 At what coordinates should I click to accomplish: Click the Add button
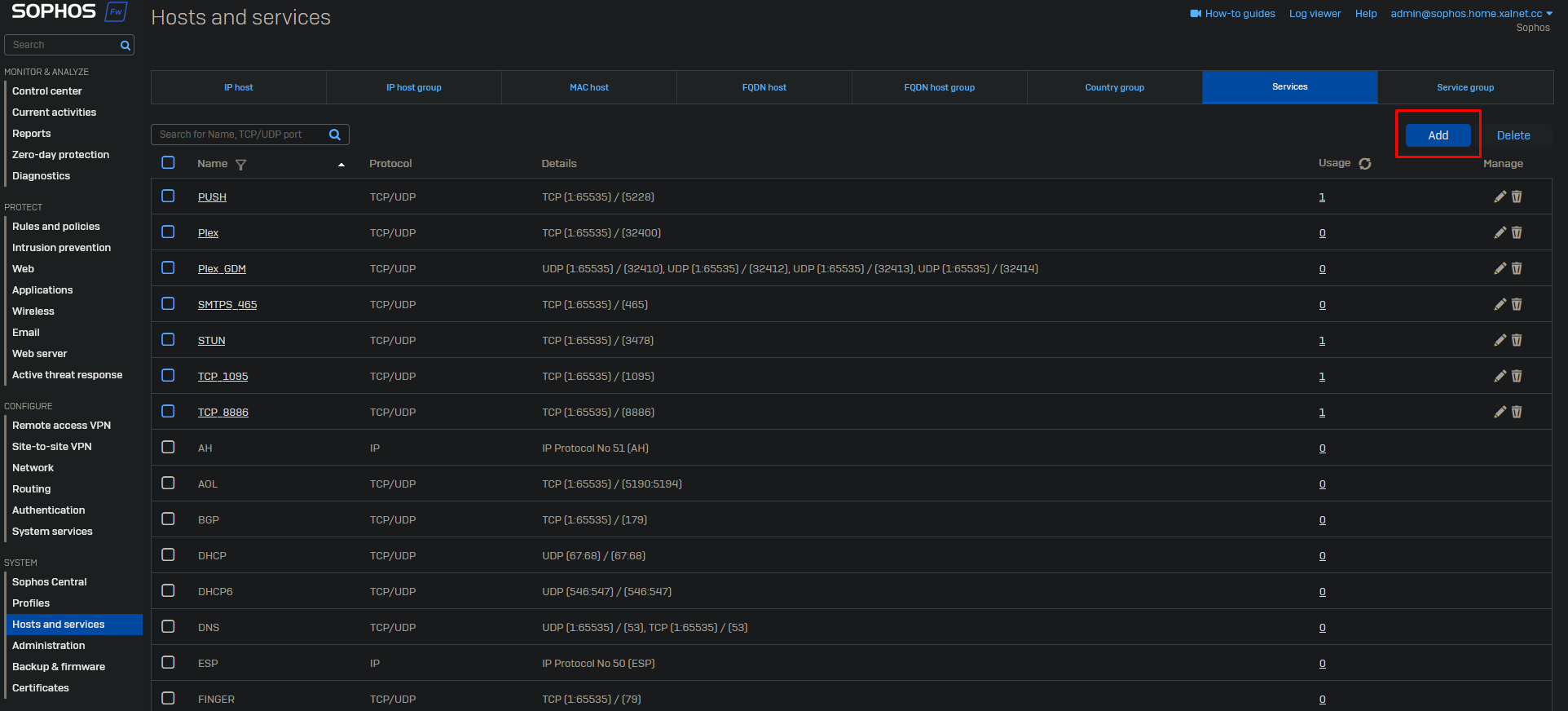(1438, 135)
